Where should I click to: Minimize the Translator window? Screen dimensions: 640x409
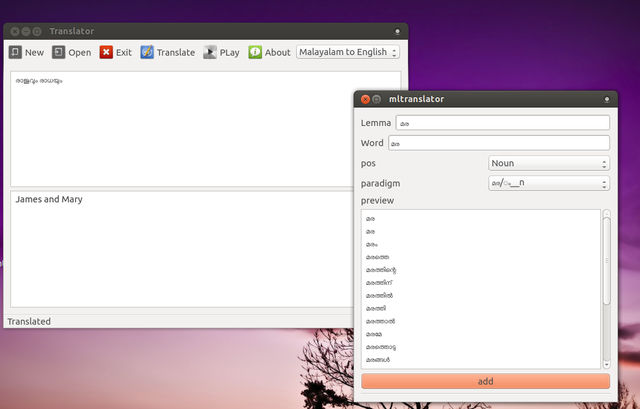[x=29, y=31]
